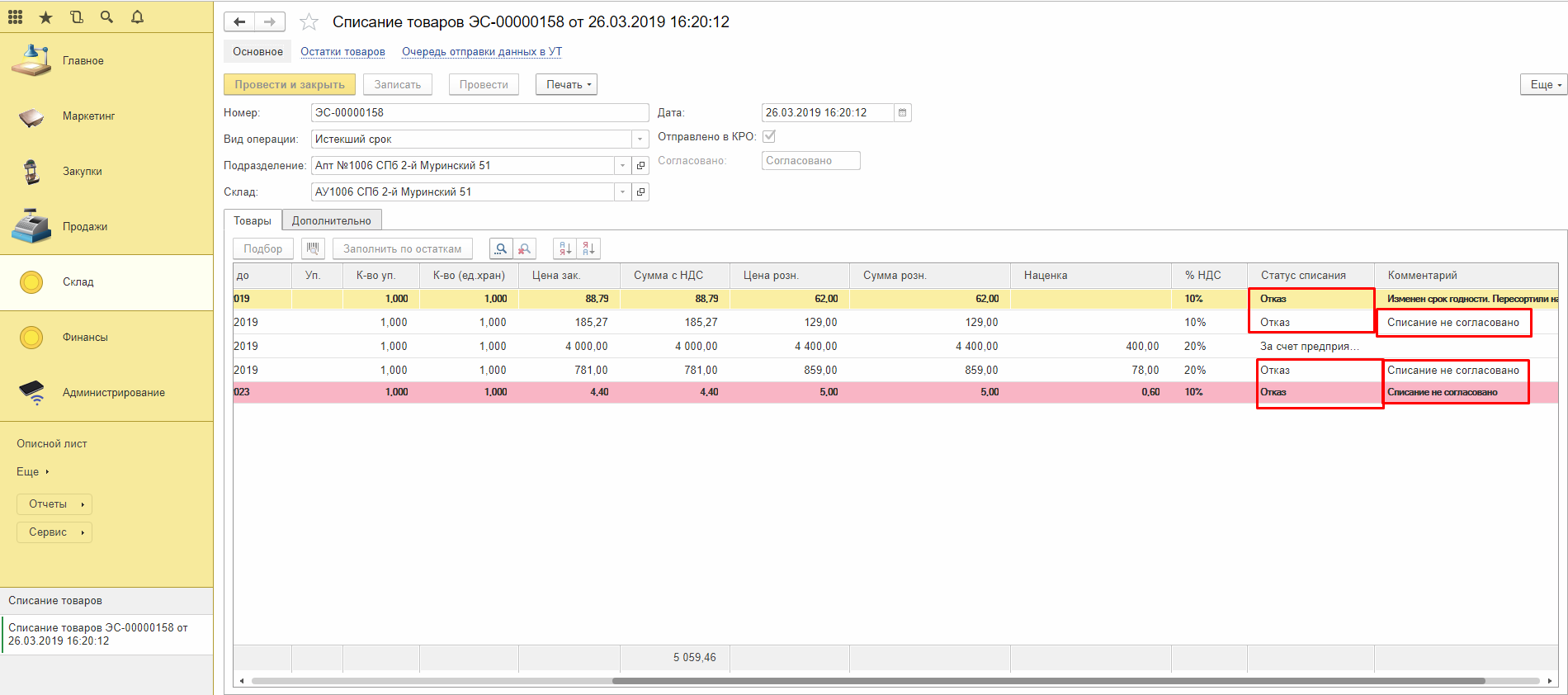This screenshot has height=695, width=1568.
Task: Switch to the Дополнительно tab
Action: tap(331, 220)
